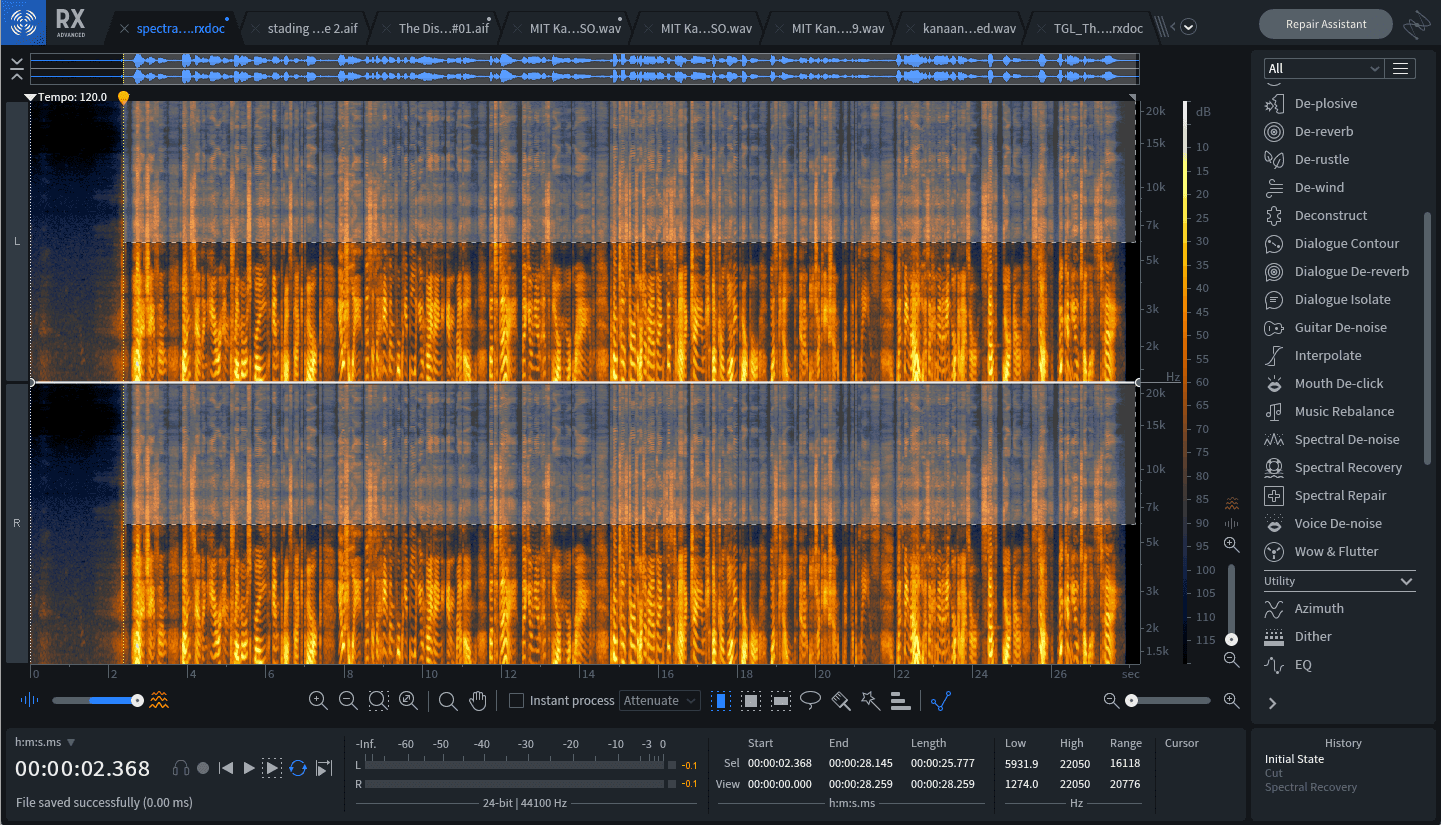Open the module list view menu
Image resolution: width=1441 pixels, height=825 pixels.
(x=1401, y=68)
